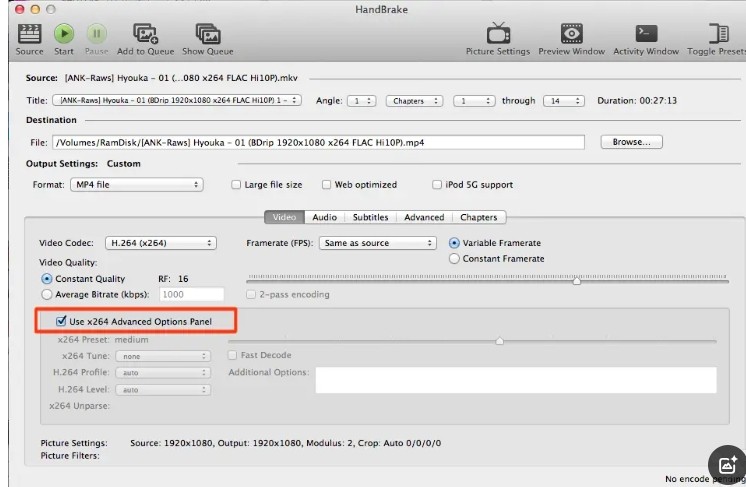Open the Preview Window icon

tap(571, 35)
